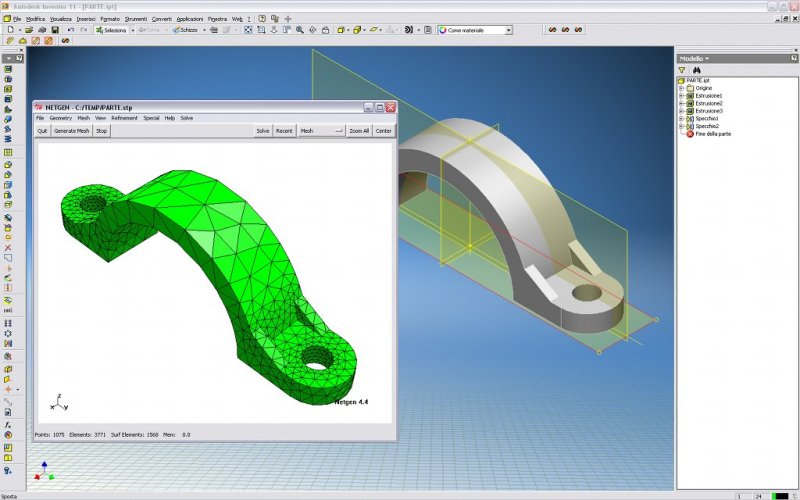Click the Center button in NETGEN
The width and height of the screenshot is (800, 500).
tap(384, 131)
